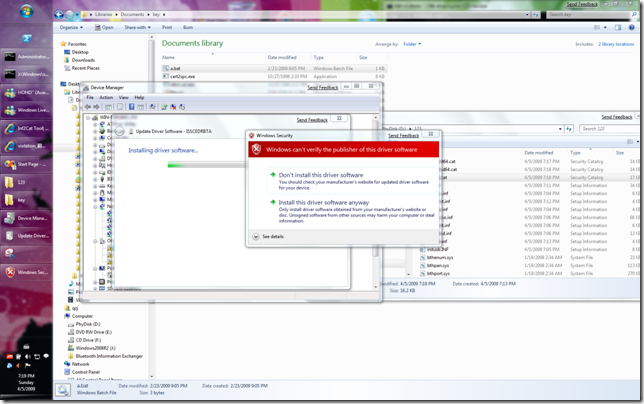Click Device Manager uninstall device toolbar icon

click(173, 107)
